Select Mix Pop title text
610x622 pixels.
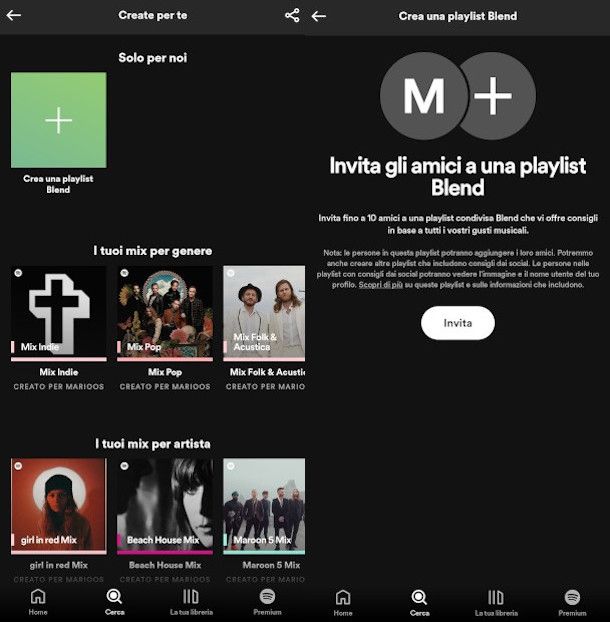tap(165, 372)
